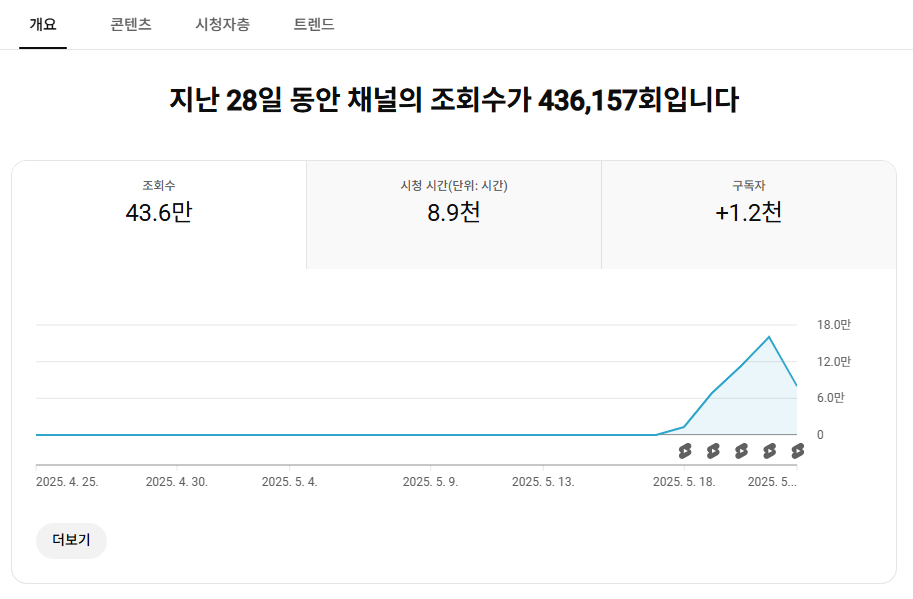Click the 12.0만 gridline label
Viewport: 913px width, 599px height.
point(833,361)
